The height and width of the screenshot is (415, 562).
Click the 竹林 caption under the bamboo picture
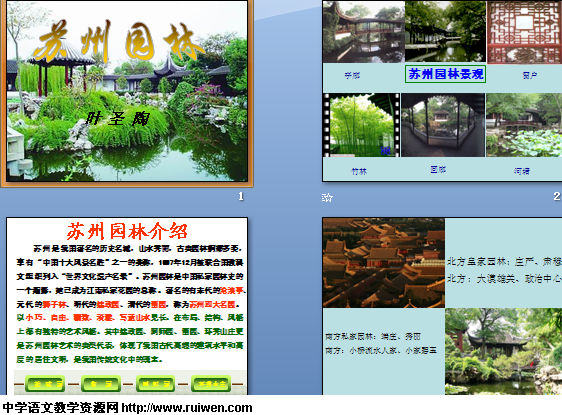coord(359,171)
